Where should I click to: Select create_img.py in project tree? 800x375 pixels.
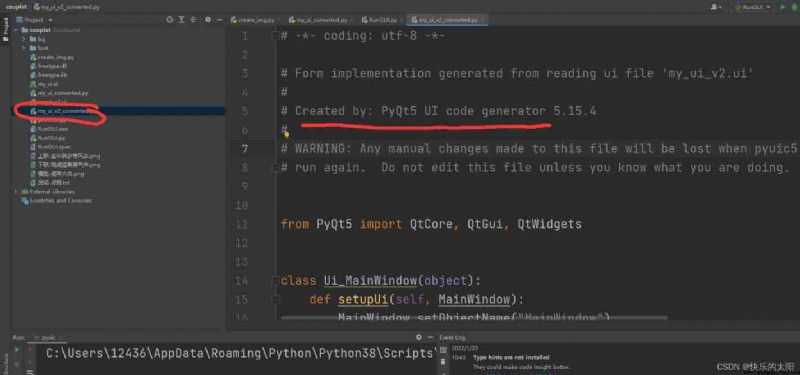tap(55, 57)
